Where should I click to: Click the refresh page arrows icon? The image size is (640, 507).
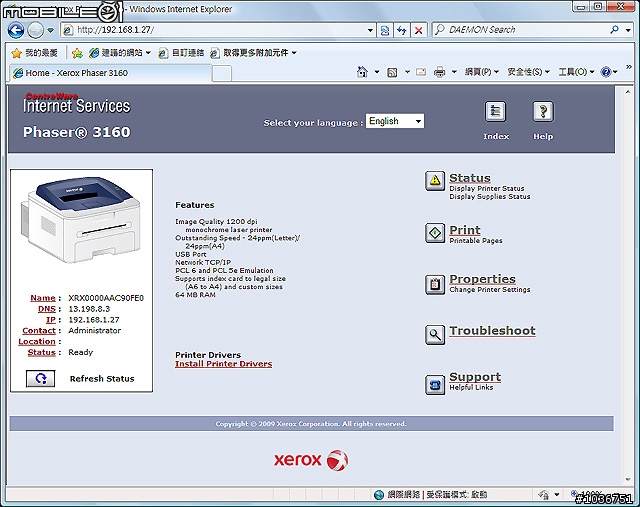(402, 30)
